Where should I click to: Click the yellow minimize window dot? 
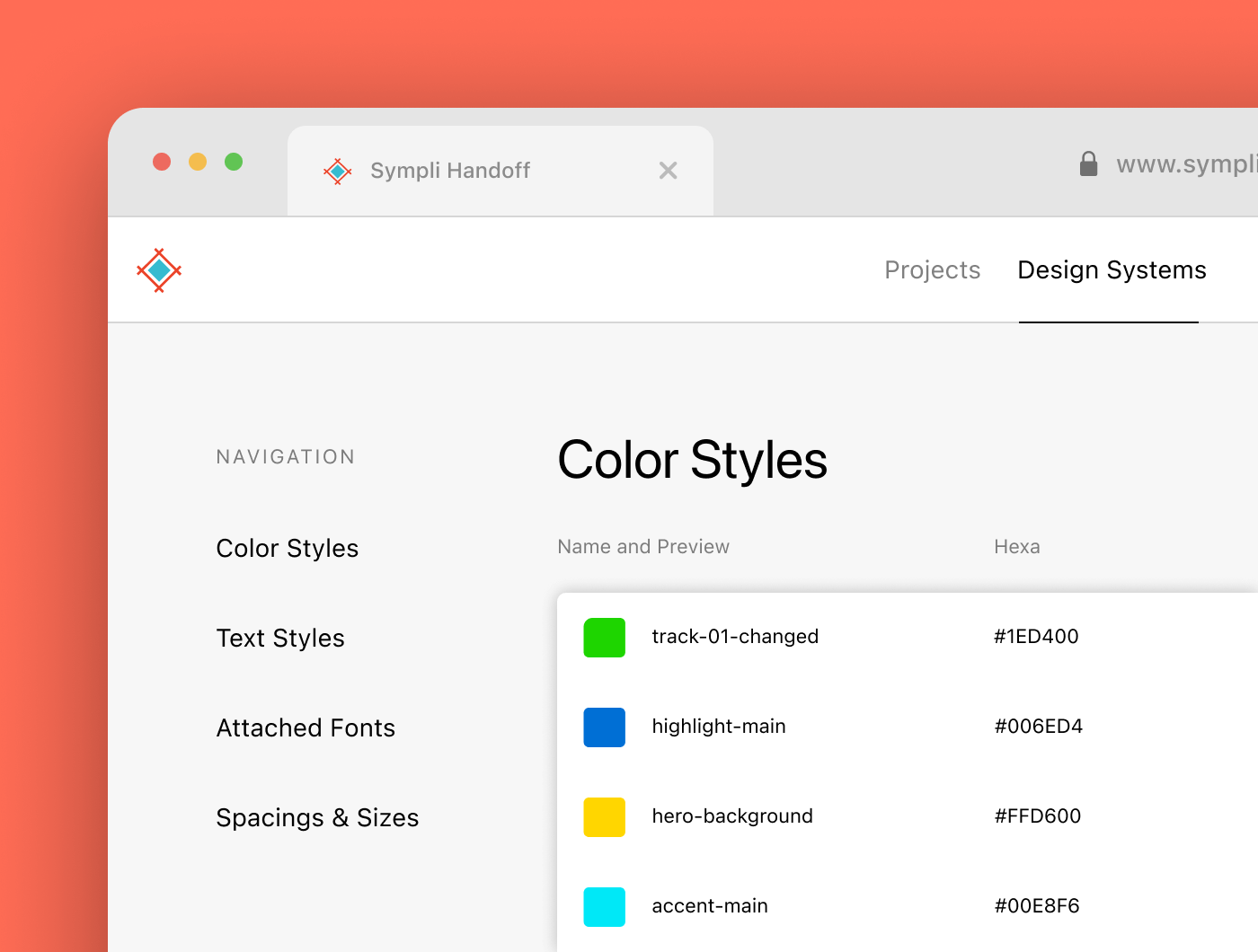[198, 162]
